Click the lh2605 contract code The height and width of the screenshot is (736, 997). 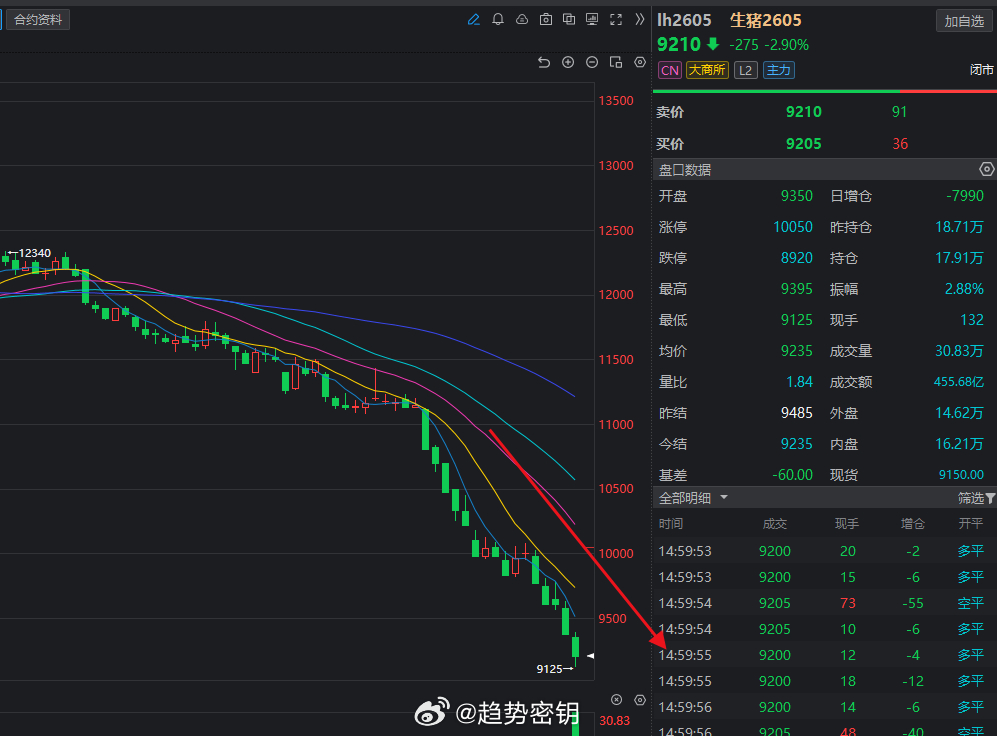click(684, 20)
